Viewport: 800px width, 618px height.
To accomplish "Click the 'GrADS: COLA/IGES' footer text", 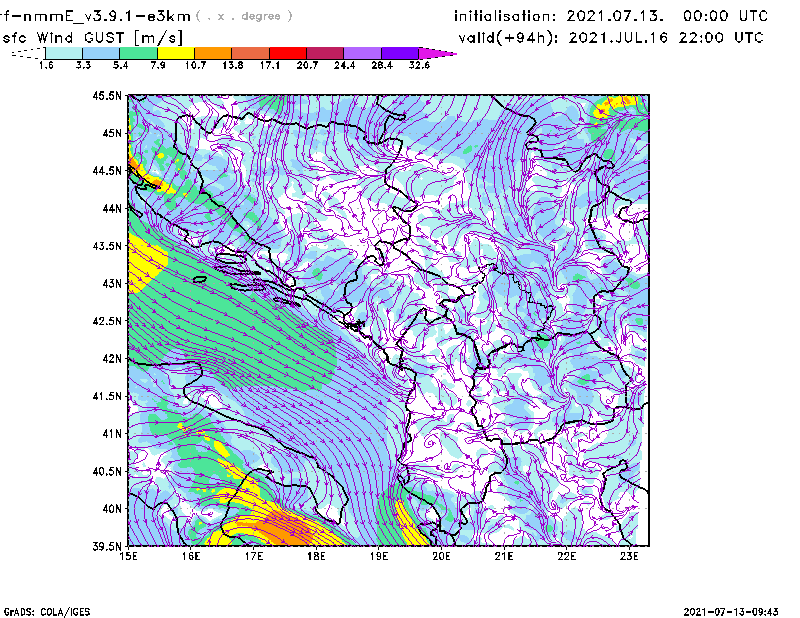I will (47, 612).
